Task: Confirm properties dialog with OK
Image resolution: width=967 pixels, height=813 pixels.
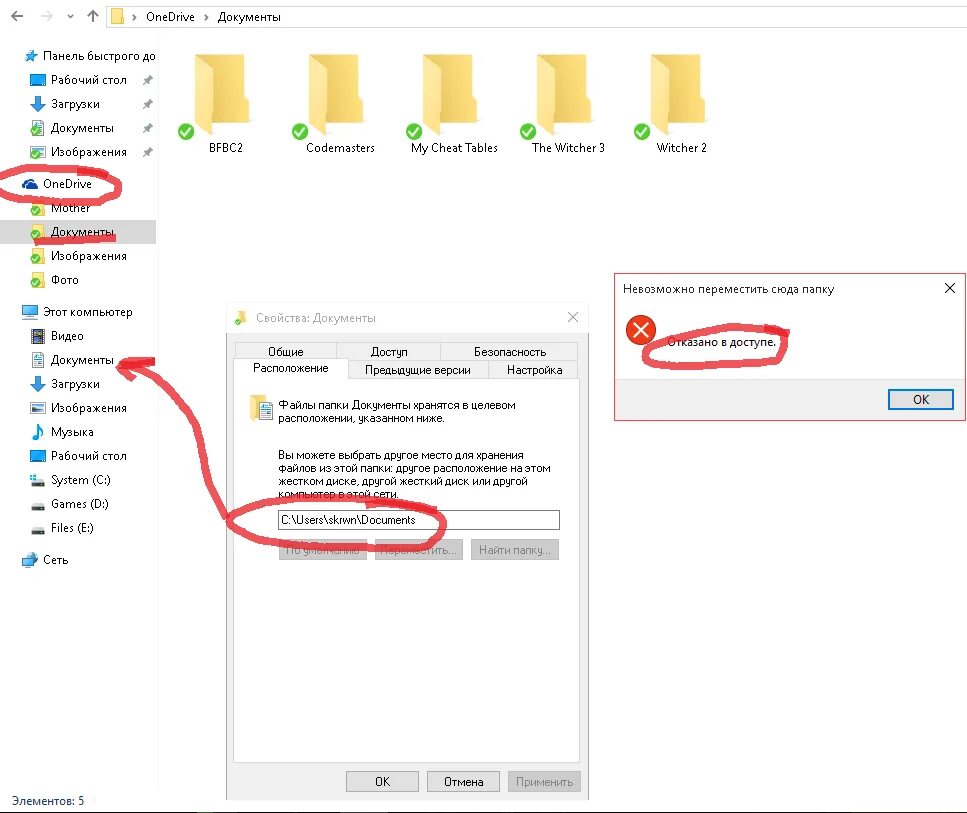Action: point(382,782)
